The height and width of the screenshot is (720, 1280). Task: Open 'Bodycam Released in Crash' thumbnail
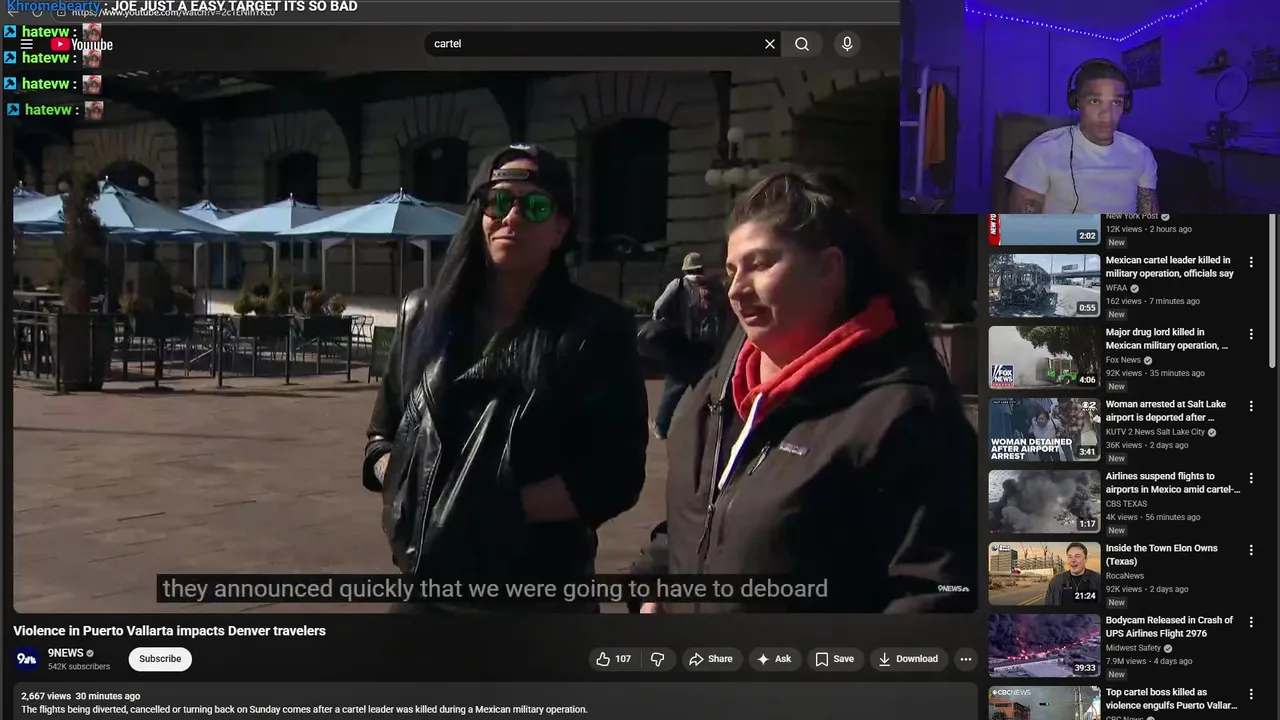coord(1044,645)
